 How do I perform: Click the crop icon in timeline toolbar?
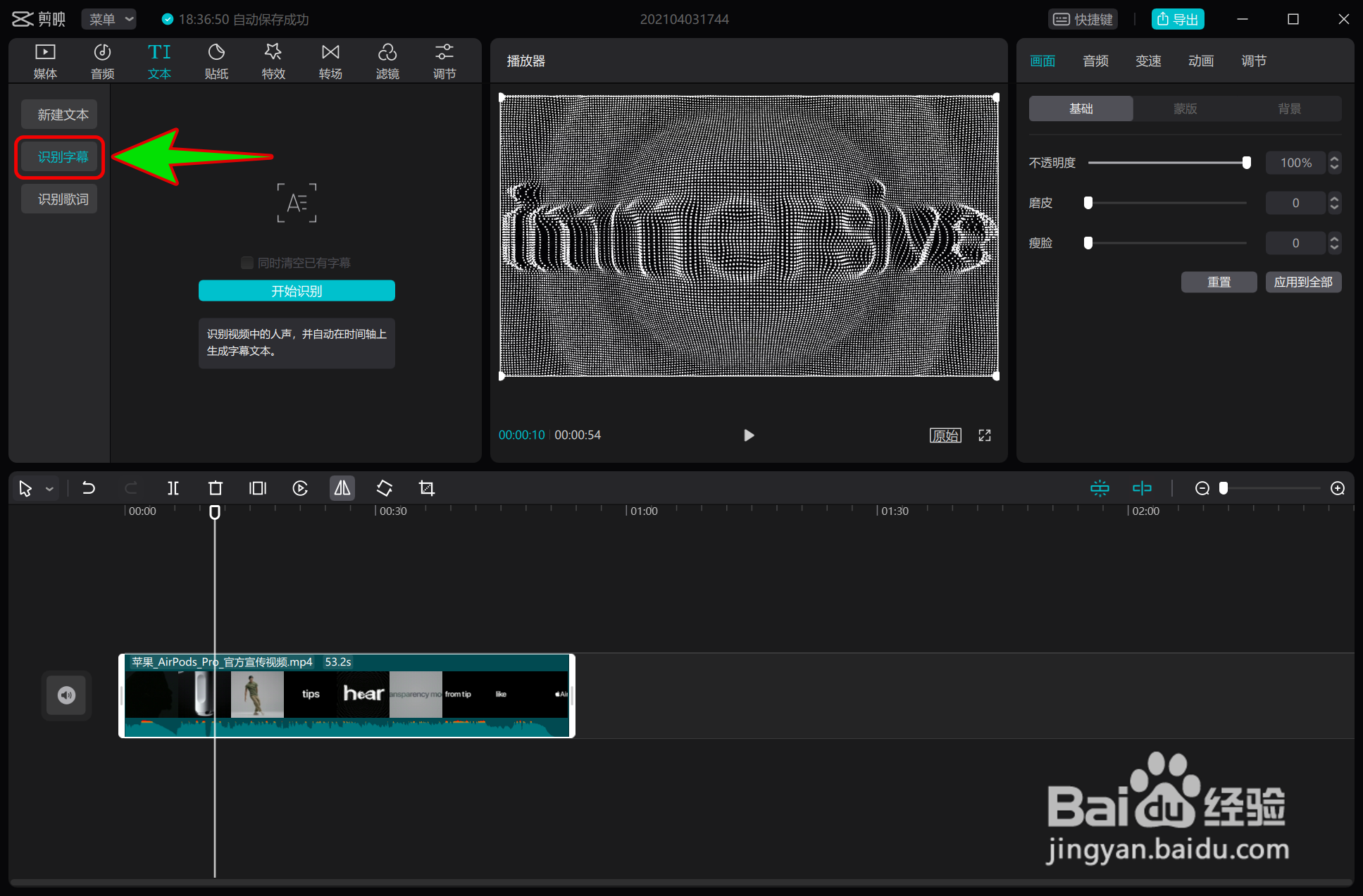pos(427,488)
